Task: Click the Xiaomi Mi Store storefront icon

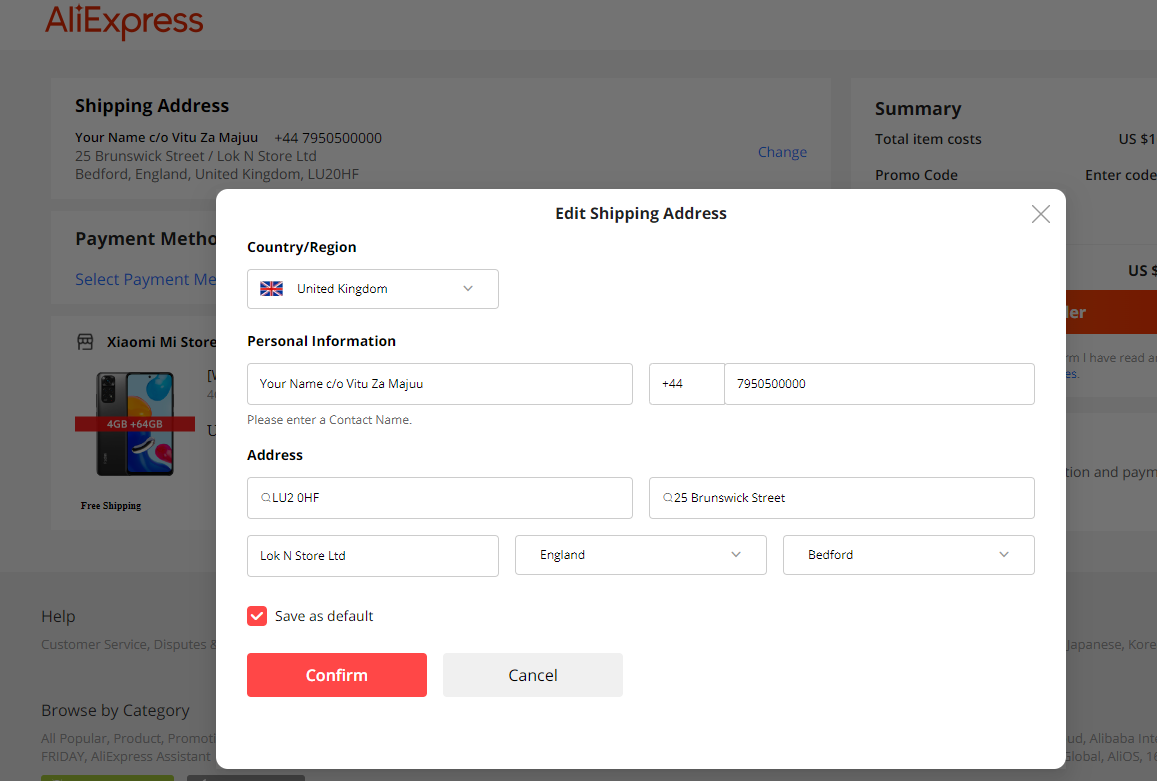Action: [85, 341]
